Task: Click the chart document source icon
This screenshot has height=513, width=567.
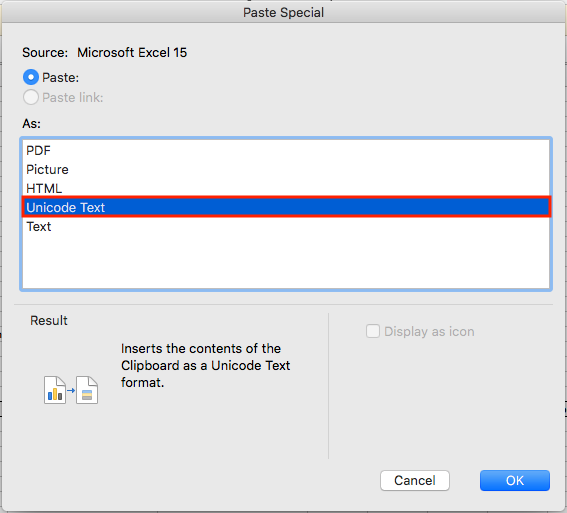Action: pos(55,390)
